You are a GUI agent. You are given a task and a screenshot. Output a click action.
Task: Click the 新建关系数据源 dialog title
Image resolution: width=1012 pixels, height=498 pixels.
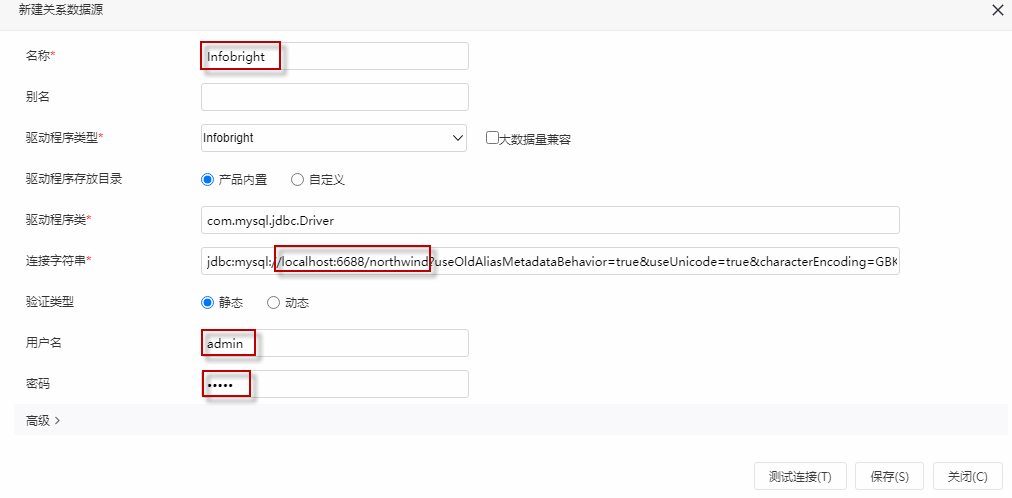pyautogui.click(x=61, y=10)
